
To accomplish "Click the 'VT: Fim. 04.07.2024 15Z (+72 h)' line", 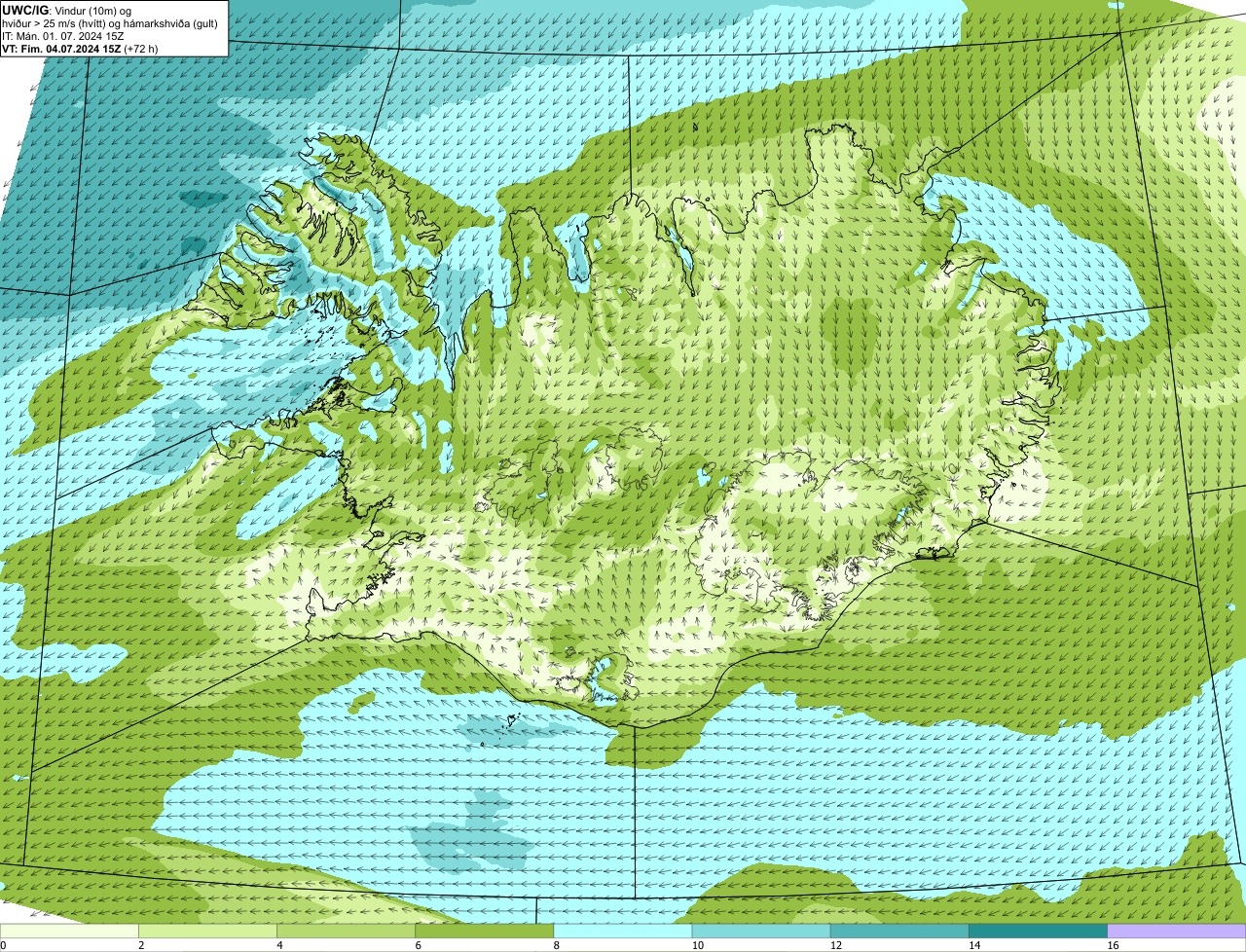I will click(80, 48).
